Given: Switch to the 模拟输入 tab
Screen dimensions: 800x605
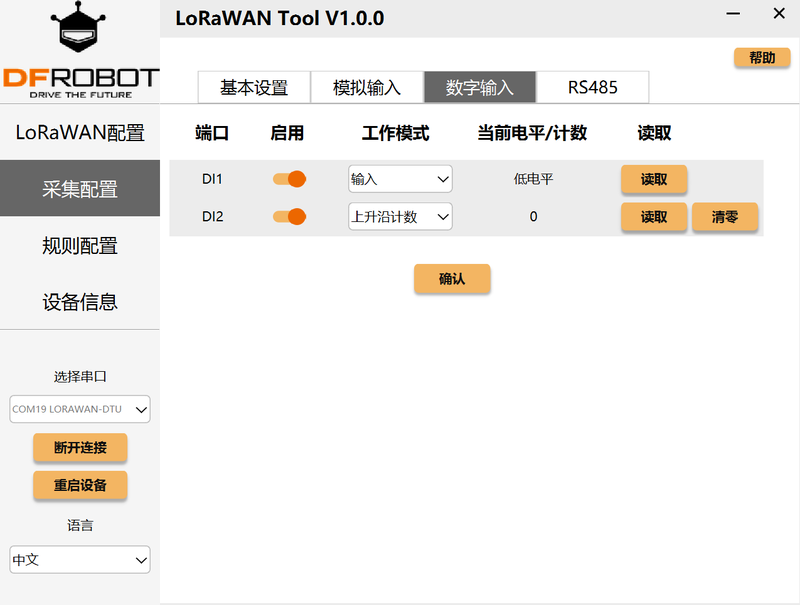Looking at the screenshot, I should [x=367, y=87].
